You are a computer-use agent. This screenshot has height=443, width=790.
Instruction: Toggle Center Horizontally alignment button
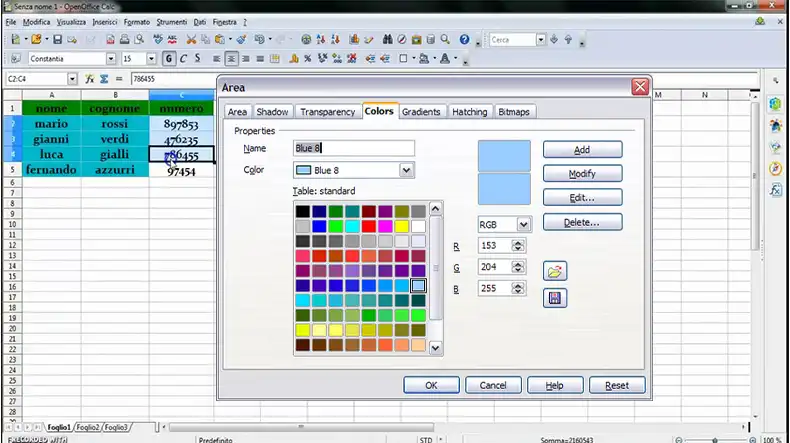(x=231, y=59)
